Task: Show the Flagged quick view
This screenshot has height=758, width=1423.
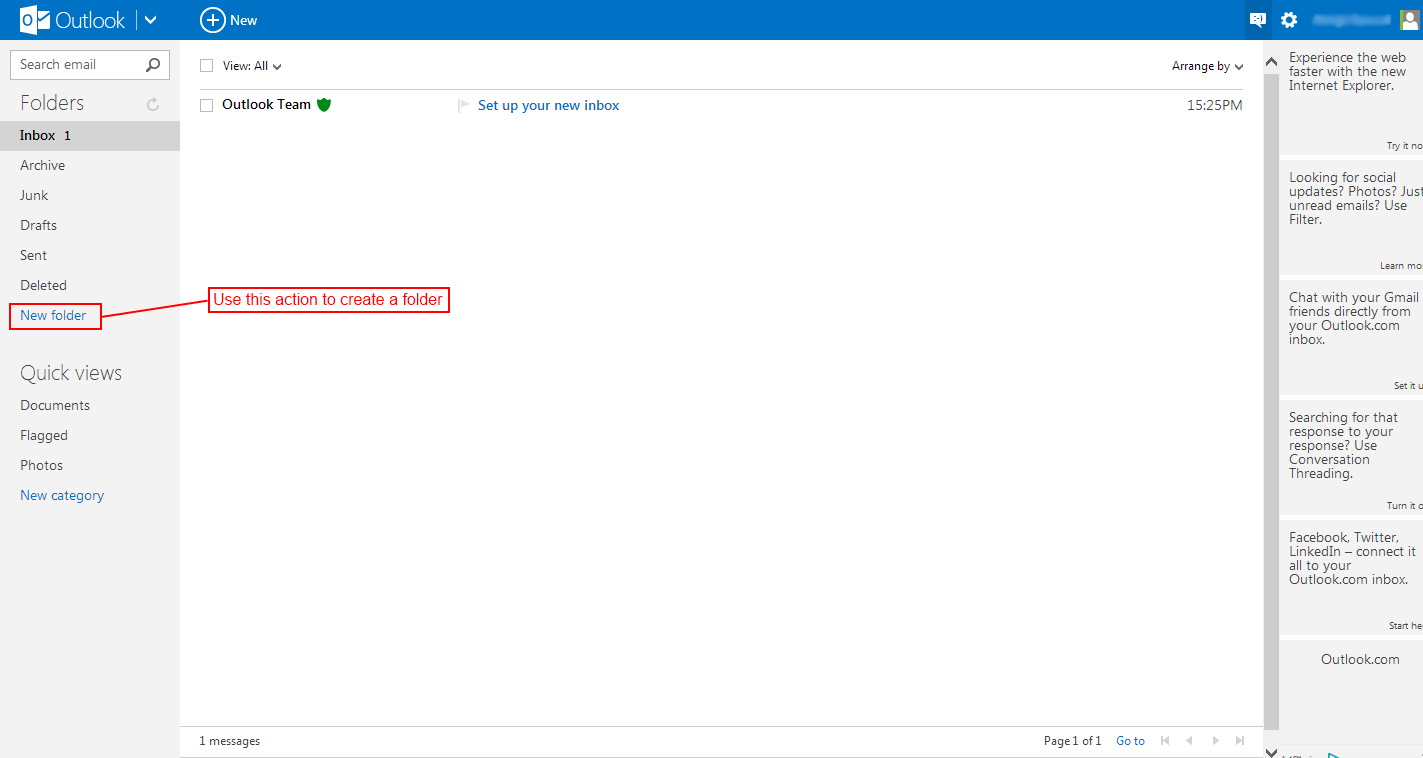Action: pyautogui.click(x=44, y=435)
